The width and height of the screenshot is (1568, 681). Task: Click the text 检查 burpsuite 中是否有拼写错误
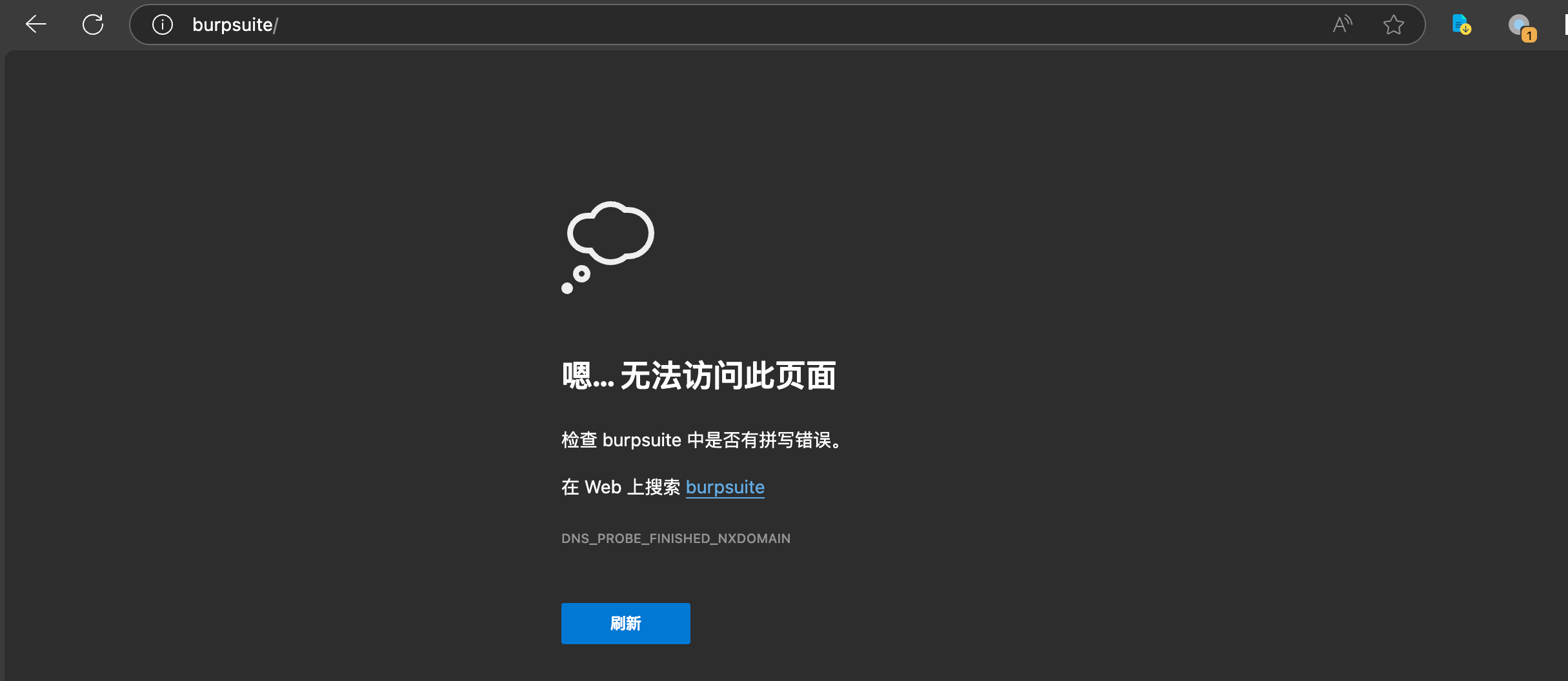(x=701, y=440)
